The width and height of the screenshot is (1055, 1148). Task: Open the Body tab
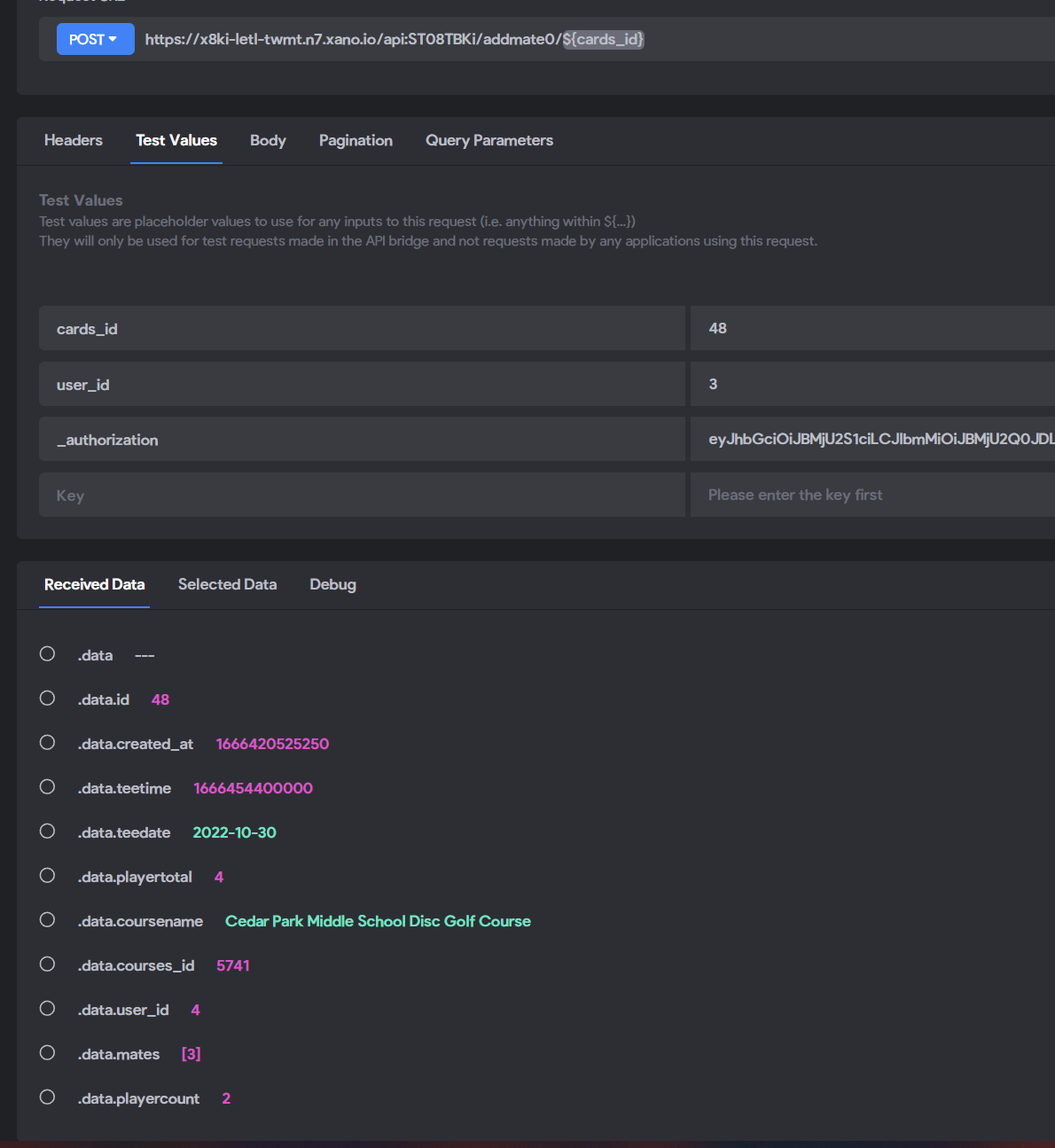(268, 140)
